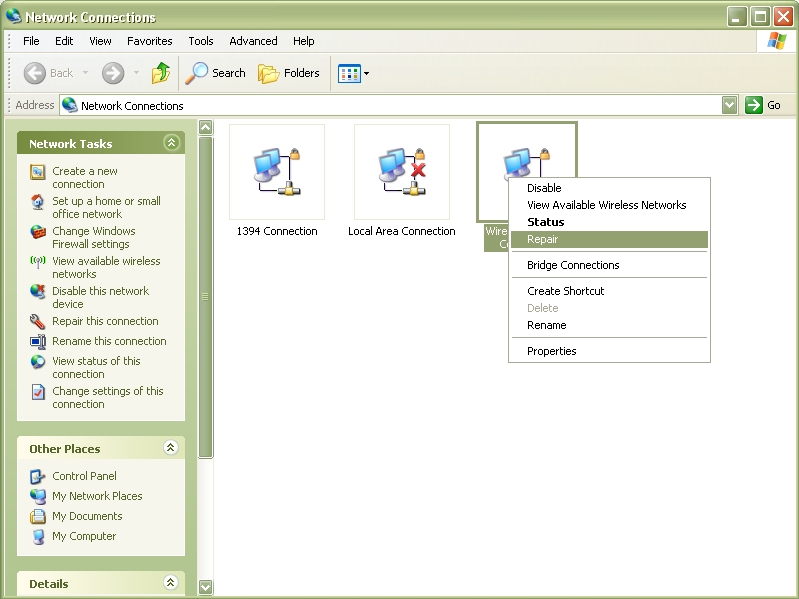Choose Repair from the context menu
Viewport: 799px width, 599px height.
(x=543, y=239)
